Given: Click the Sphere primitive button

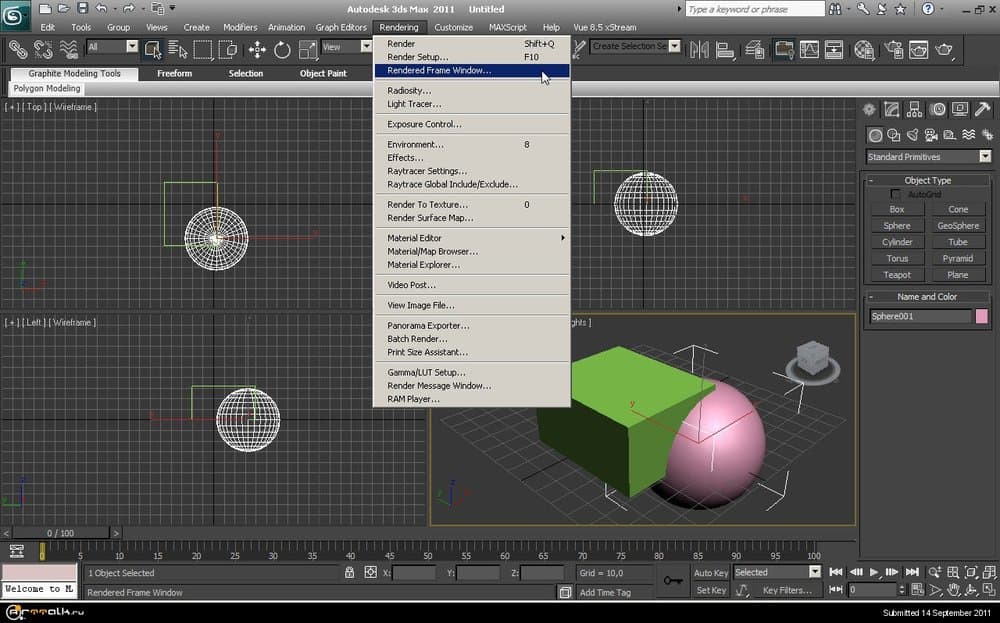Looking at the screenshot, I should point(897,226).
